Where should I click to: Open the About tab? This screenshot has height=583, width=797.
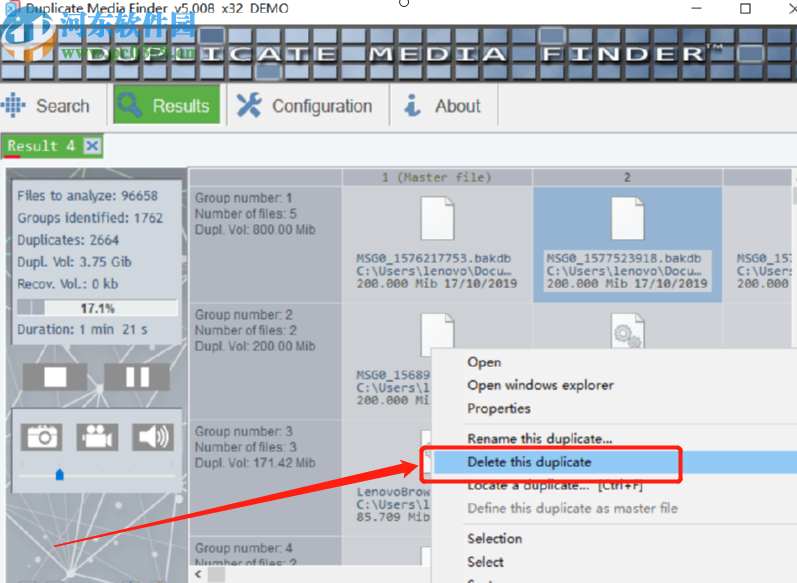coord(443,106)
